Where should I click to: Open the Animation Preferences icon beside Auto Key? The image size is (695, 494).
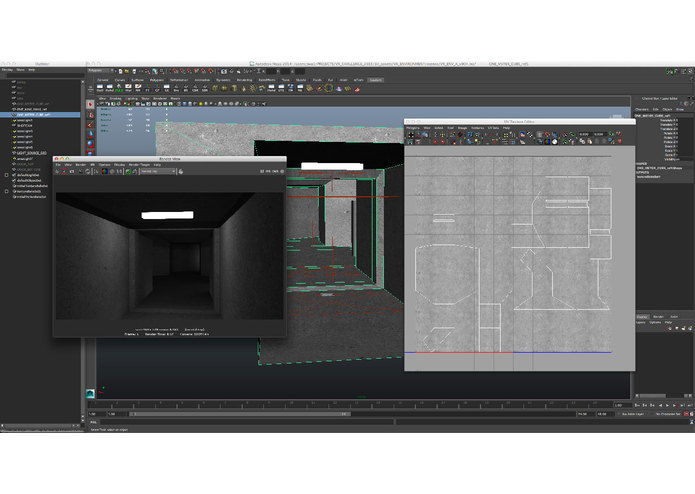tap(692, 414)
